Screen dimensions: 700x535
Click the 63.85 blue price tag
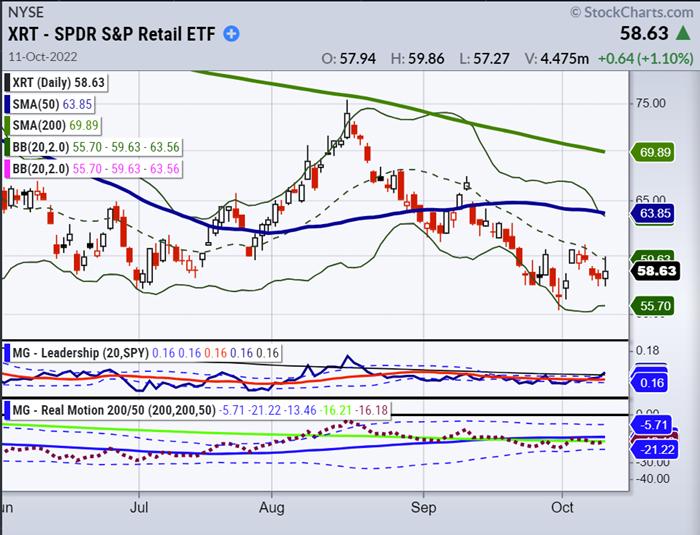pyautogui.click(x=652, y=213)
